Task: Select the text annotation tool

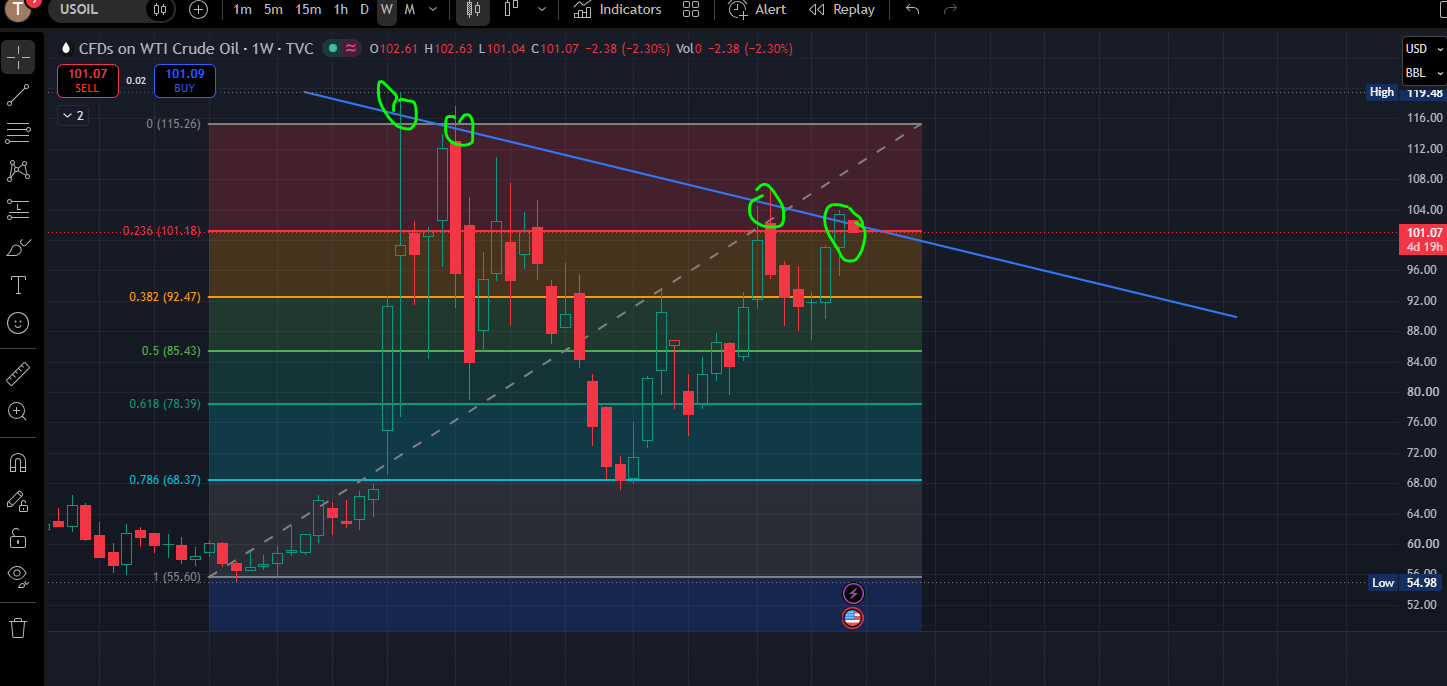Action: point(18,286)
